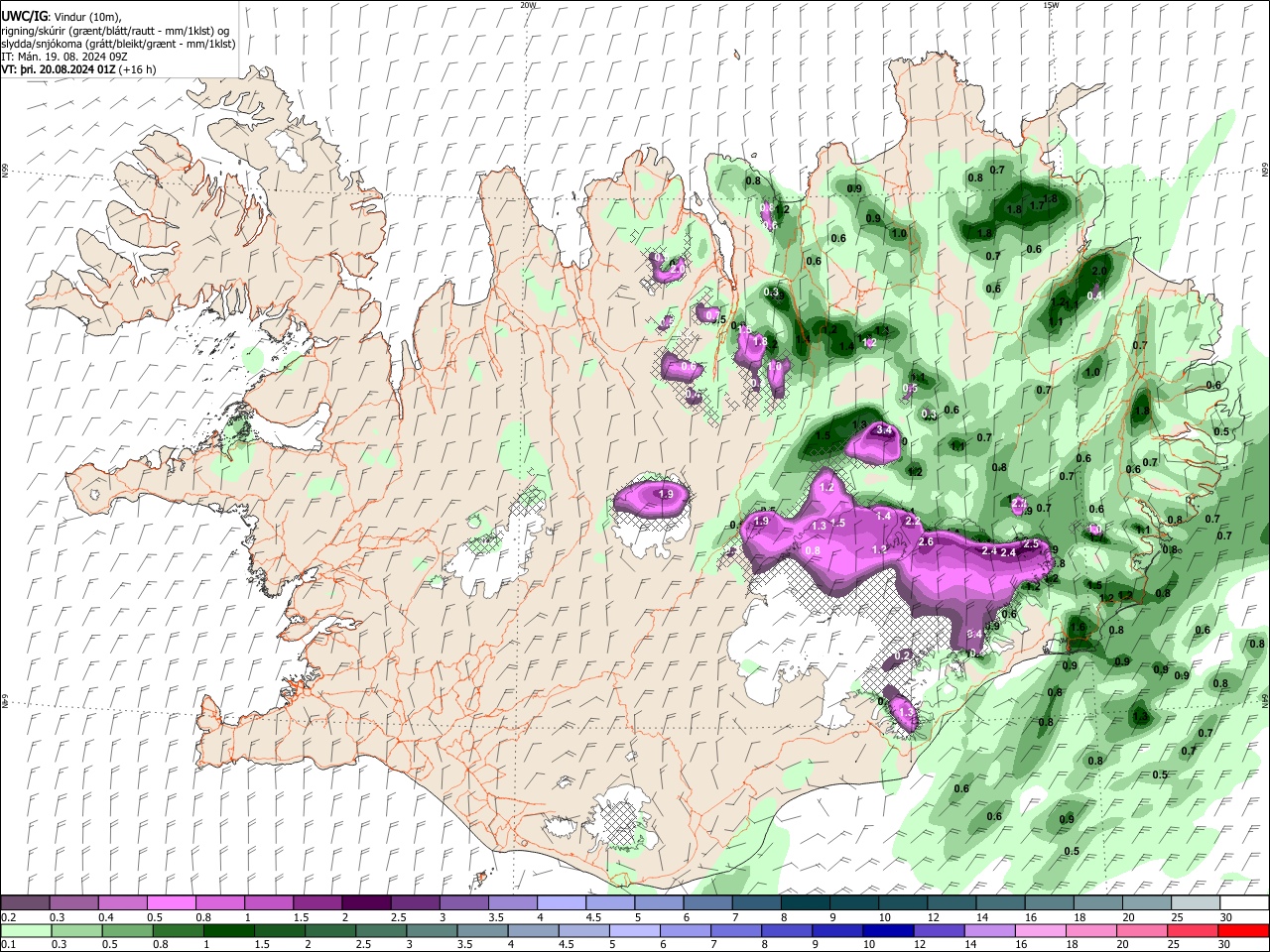Viewport: 1270px width, 952px height.
Task: Click the violet swatch labeled 12 in rain legend
Action: [x=938, y=930]
